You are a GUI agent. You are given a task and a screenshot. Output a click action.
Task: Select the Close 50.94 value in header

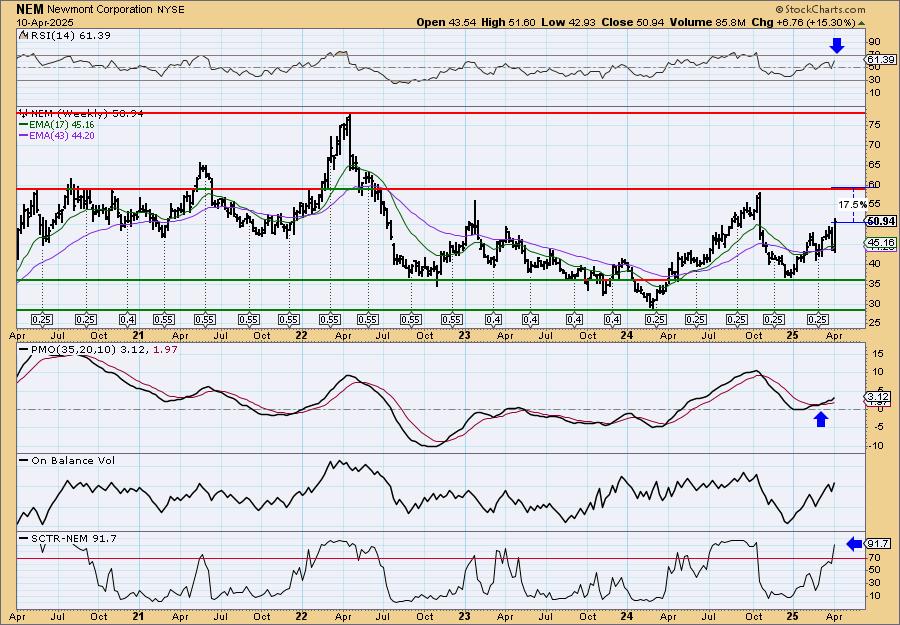click(632, 22)
